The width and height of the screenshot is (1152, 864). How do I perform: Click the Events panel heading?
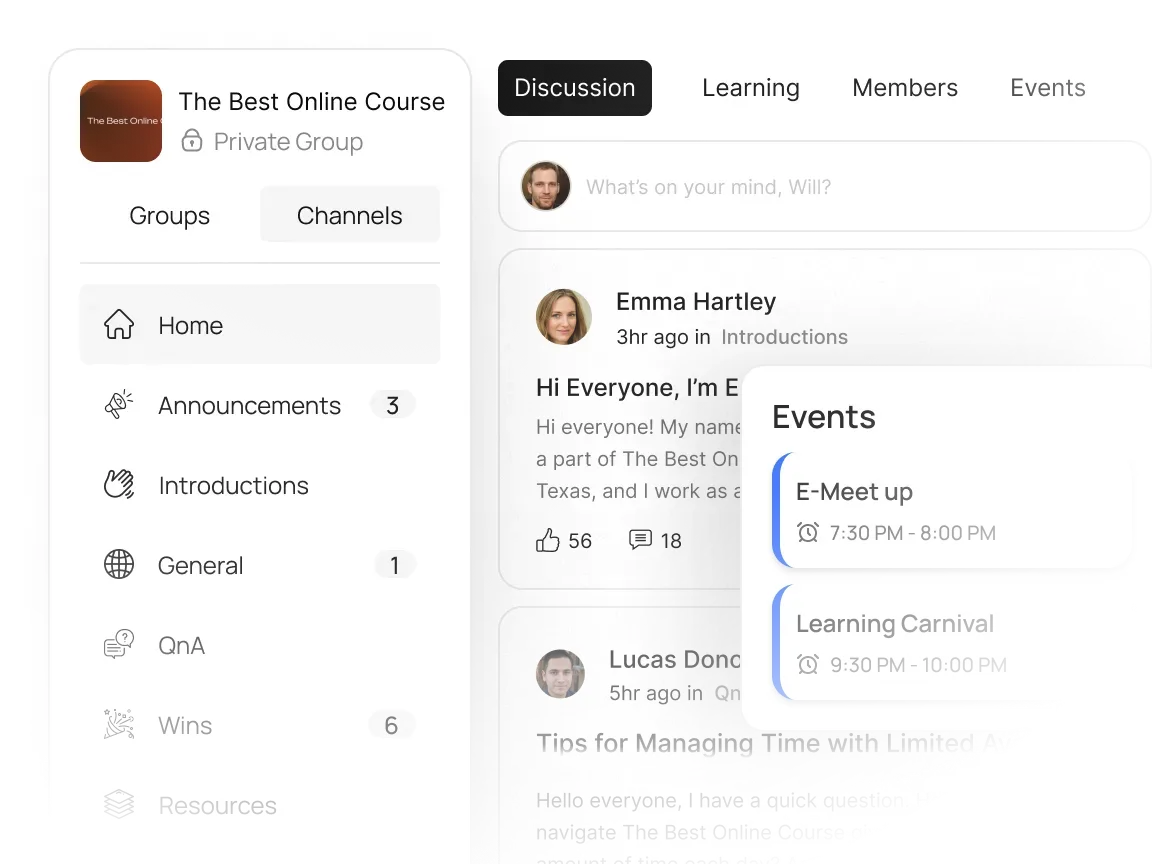(x=824, y=417)
